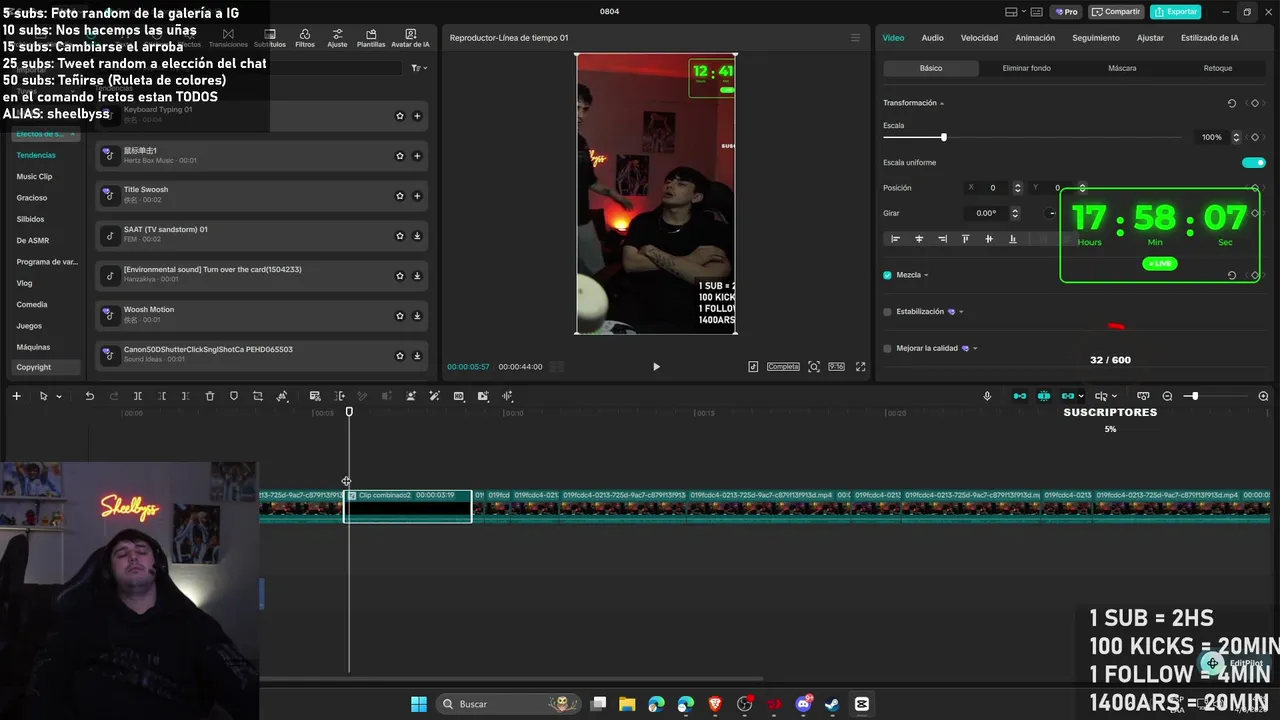Expand the selection tool dropdown arrow

pyautogui.click(x=59, y=397)
